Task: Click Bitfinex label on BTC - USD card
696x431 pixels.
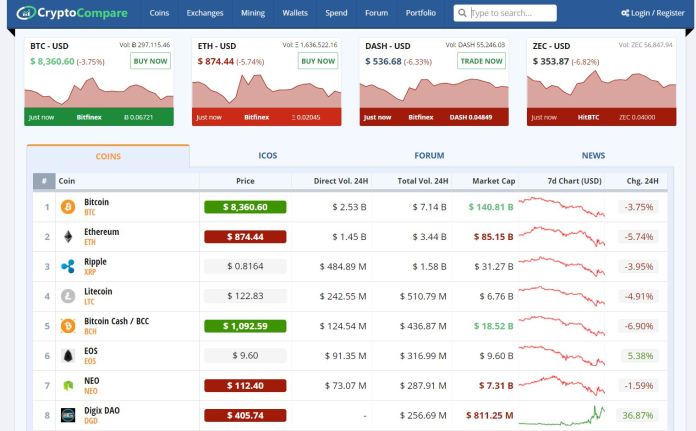Action: pyautogui.click(x=89, y=117)
